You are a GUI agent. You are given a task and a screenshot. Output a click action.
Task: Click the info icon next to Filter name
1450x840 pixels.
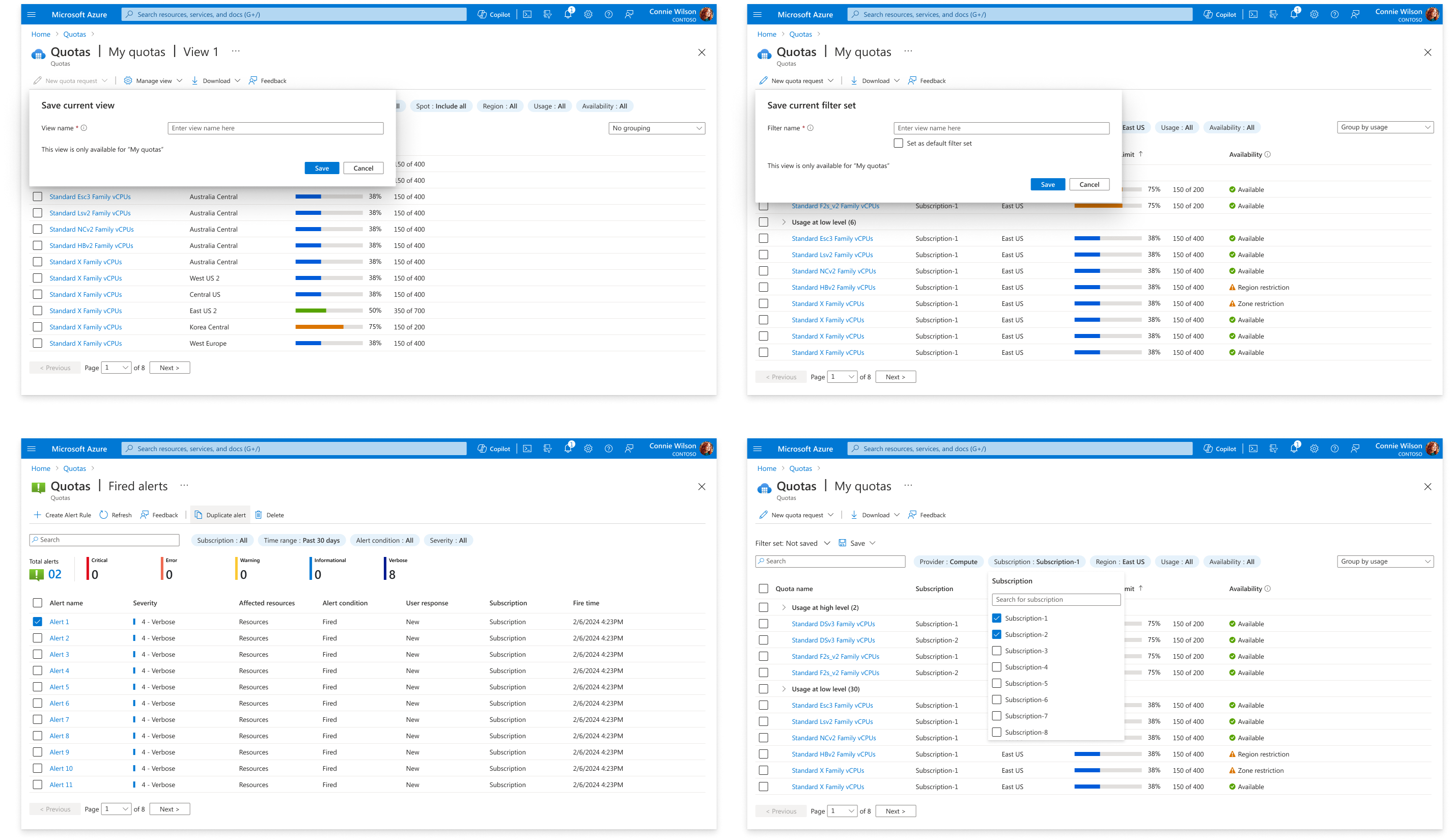pyautogui.click(x=810, y=128)
